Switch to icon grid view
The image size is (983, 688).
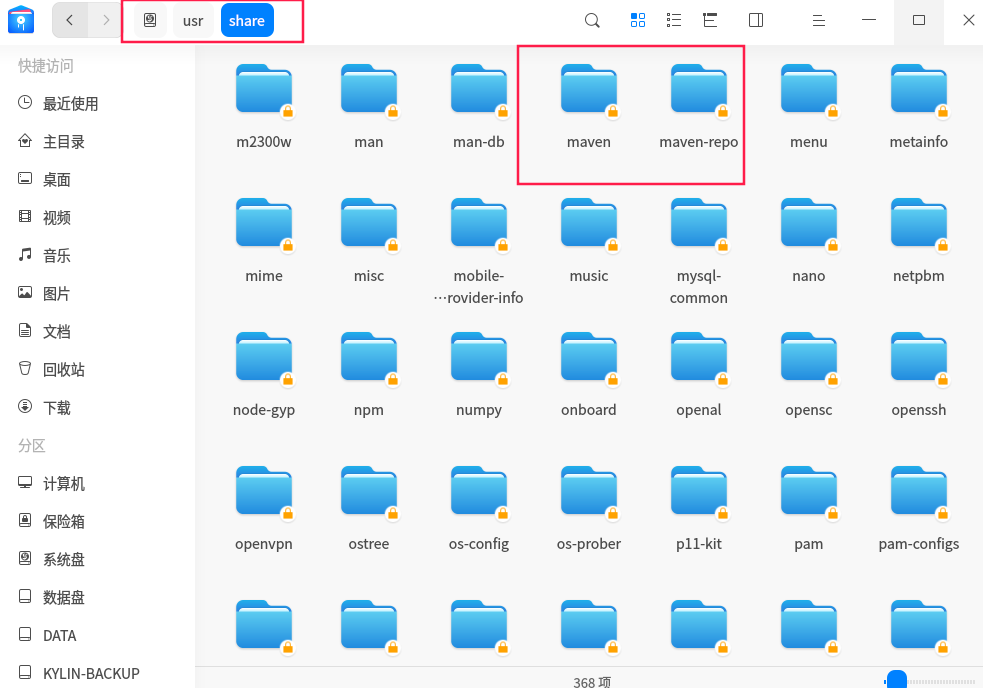(x=638, y=20)
